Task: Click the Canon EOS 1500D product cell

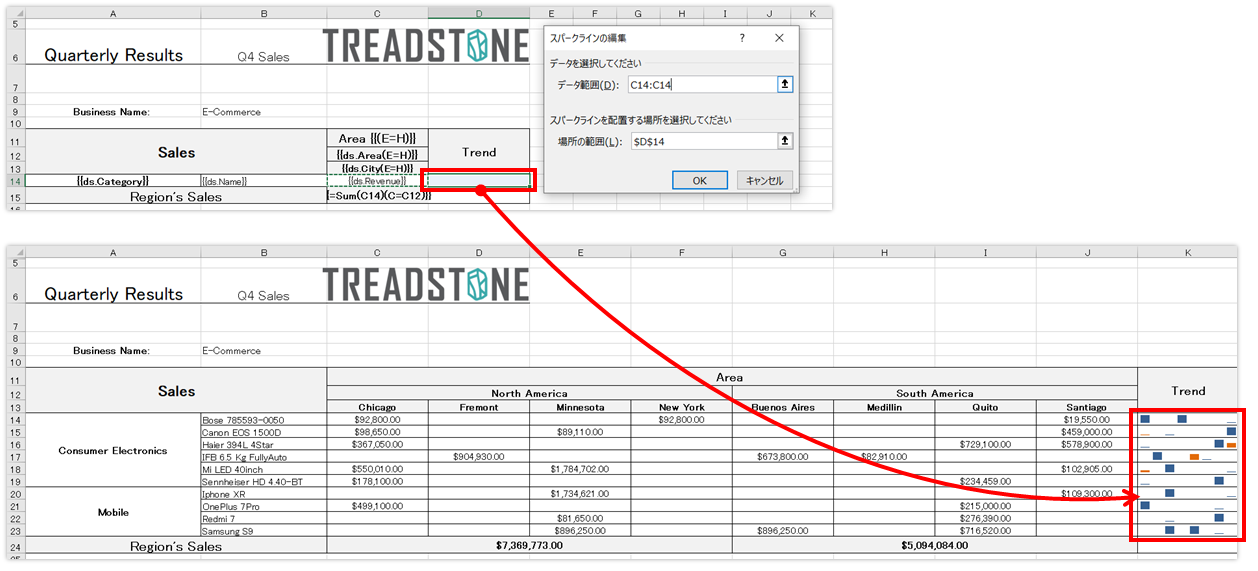Action: click(x=264, y=432)
